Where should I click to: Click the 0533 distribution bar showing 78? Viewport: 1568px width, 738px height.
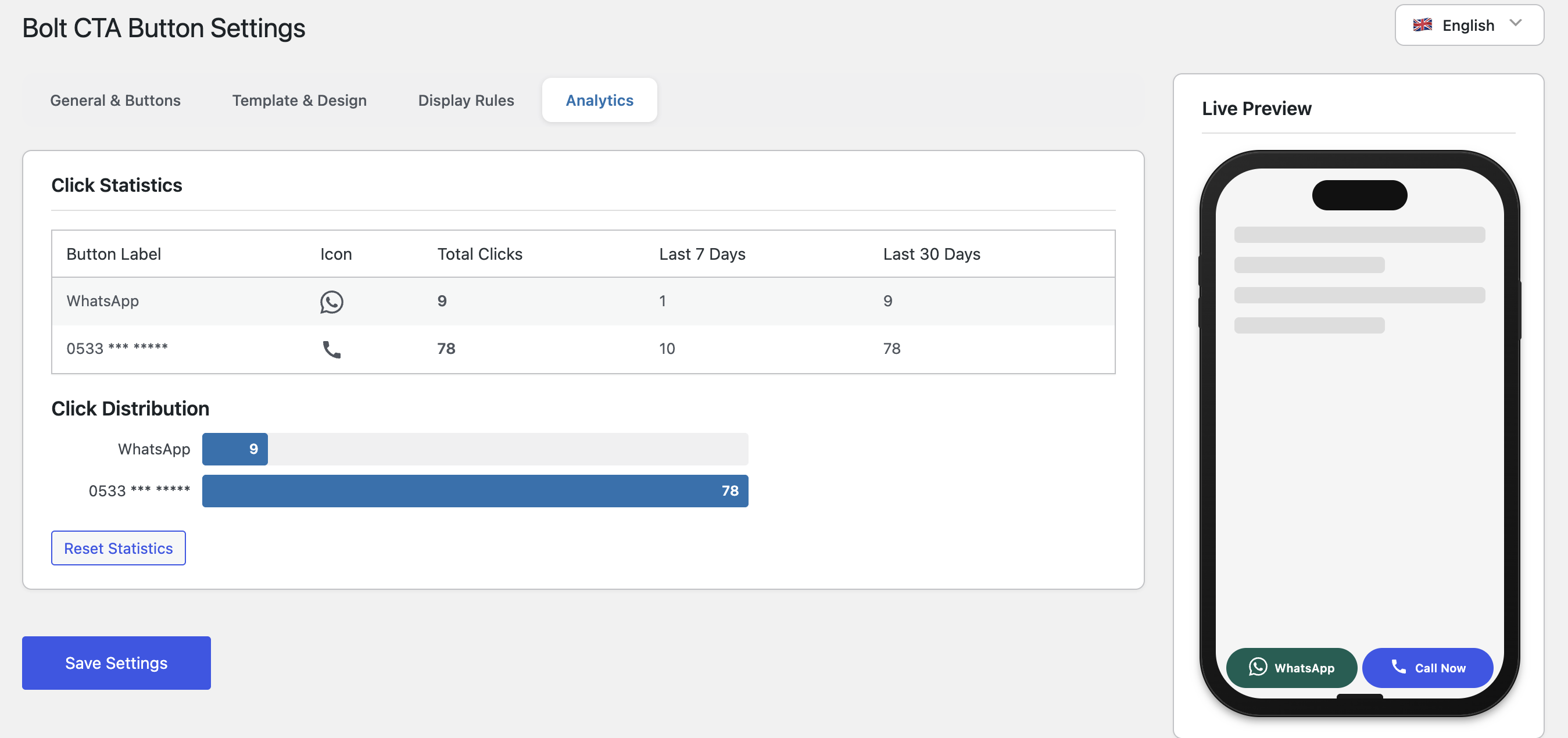(x=475, y=491)
